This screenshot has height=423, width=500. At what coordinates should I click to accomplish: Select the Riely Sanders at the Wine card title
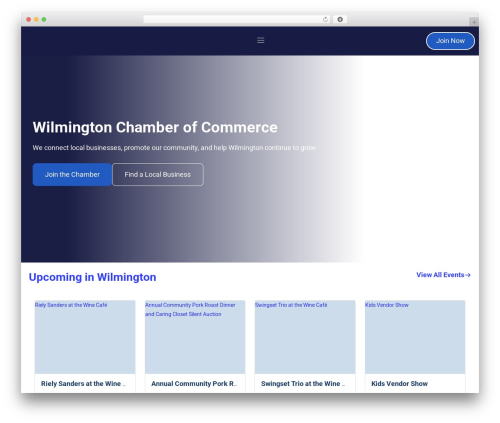[83, 384]
